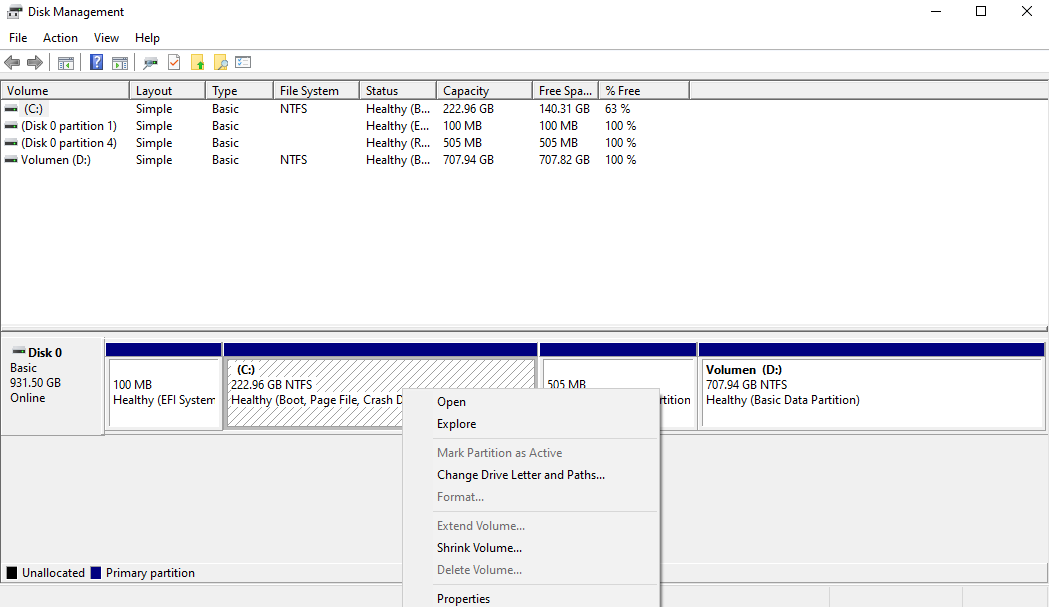Select drive icon of Volumen (D:) row
The width and height of the screenshot is (1049, 607).
click(x=11, y=160)
